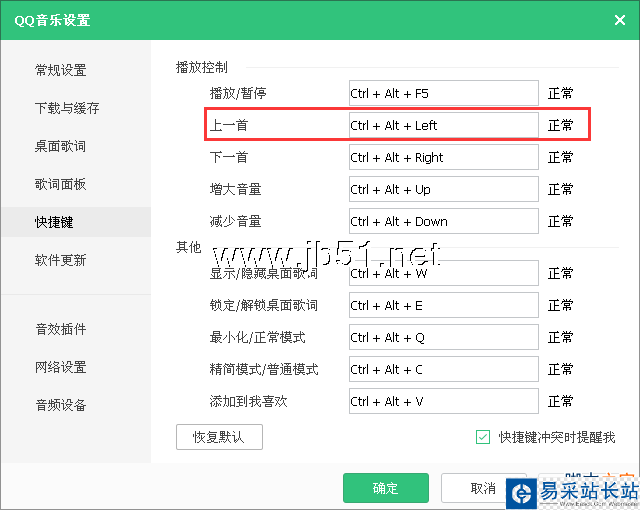Open the 常规设置 section

[x=60, y=70]
